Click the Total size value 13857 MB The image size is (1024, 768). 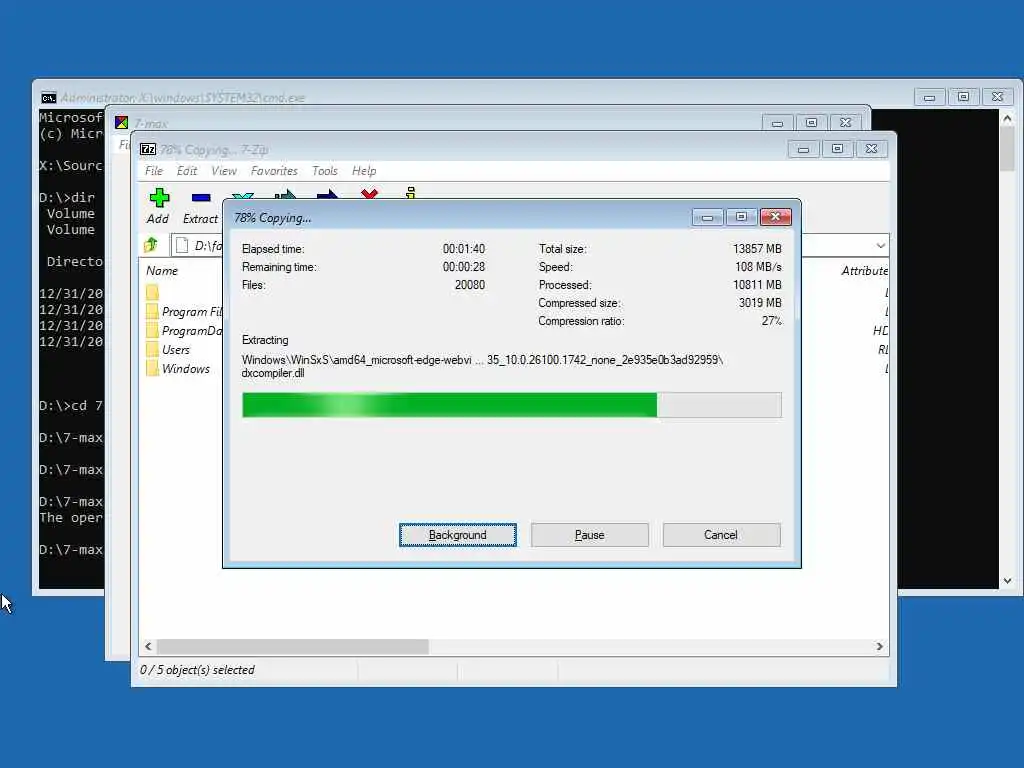point(758,249)
